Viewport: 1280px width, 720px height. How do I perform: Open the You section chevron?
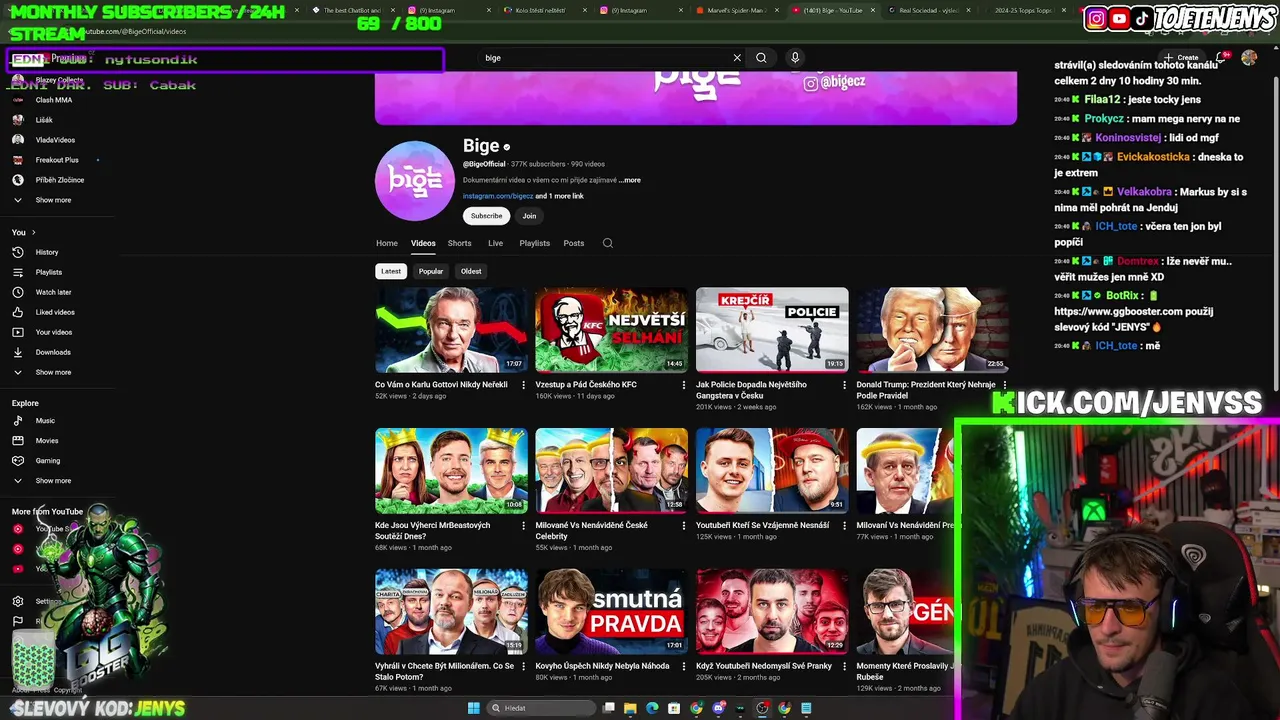pyautogui.click(x=33, y=232)
